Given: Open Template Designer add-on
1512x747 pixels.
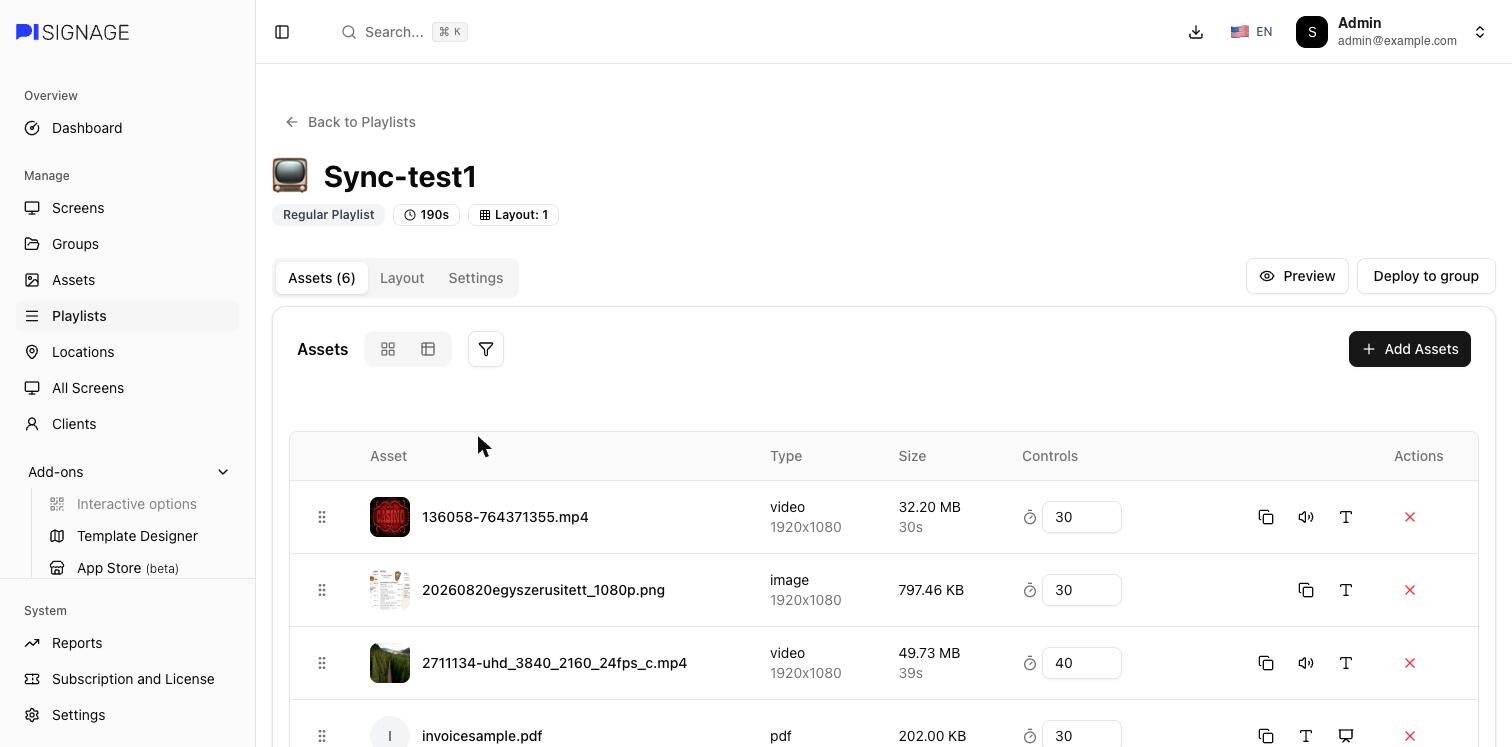Looking at the screenshot, I should 138,536.
